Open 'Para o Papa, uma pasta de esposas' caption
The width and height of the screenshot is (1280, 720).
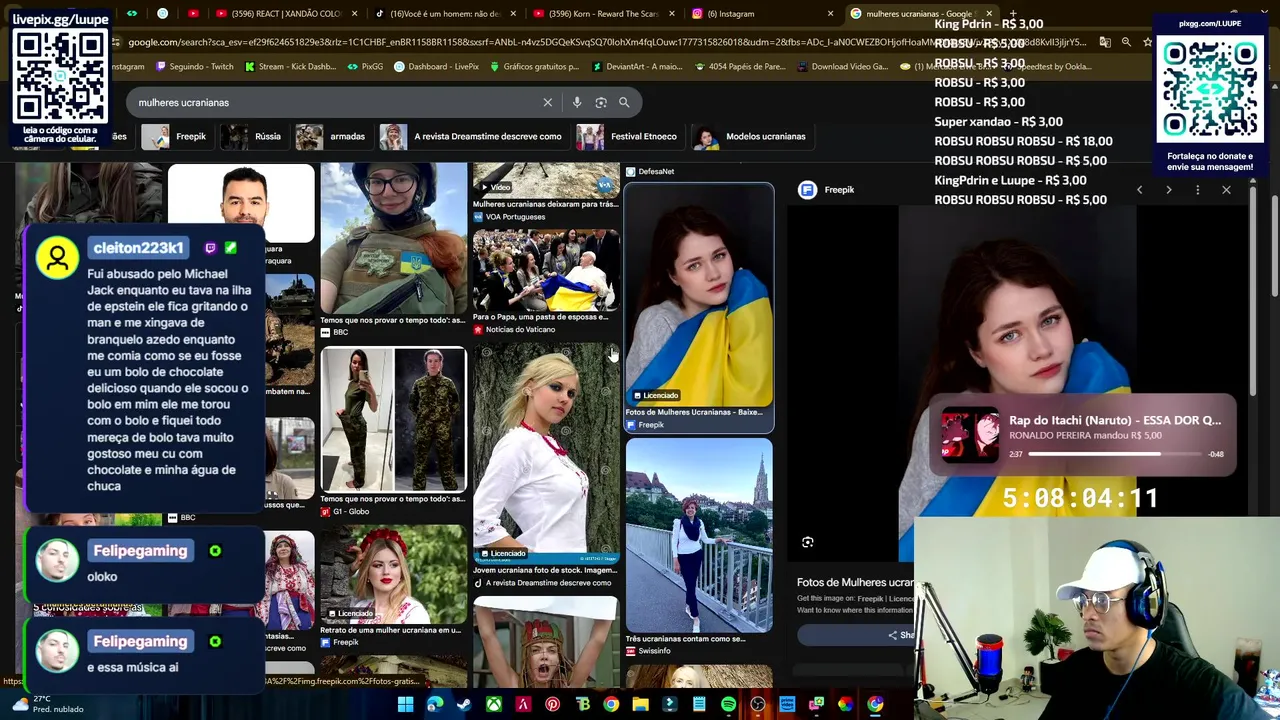540,317
